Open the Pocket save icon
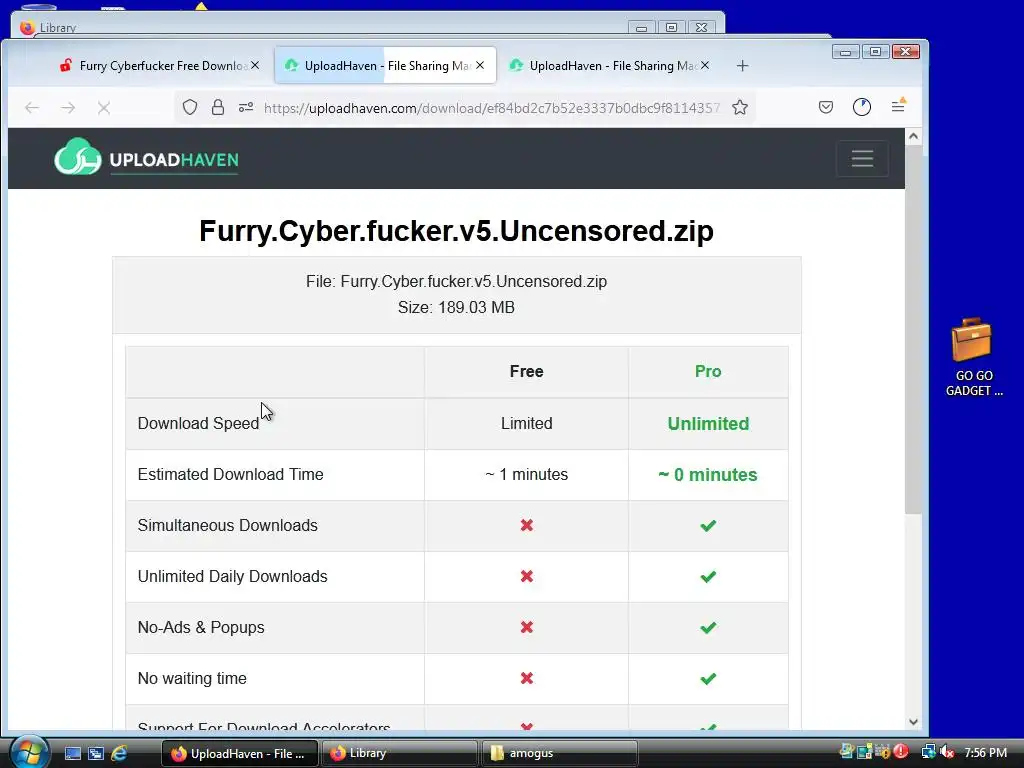 (825, 107)
